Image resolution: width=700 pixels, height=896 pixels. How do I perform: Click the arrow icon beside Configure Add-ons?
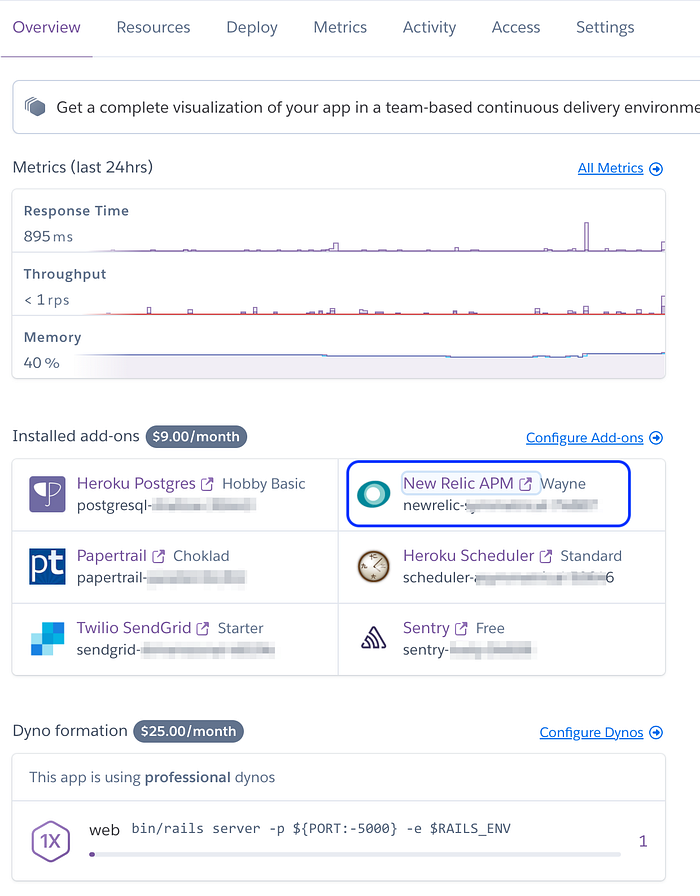656,438
